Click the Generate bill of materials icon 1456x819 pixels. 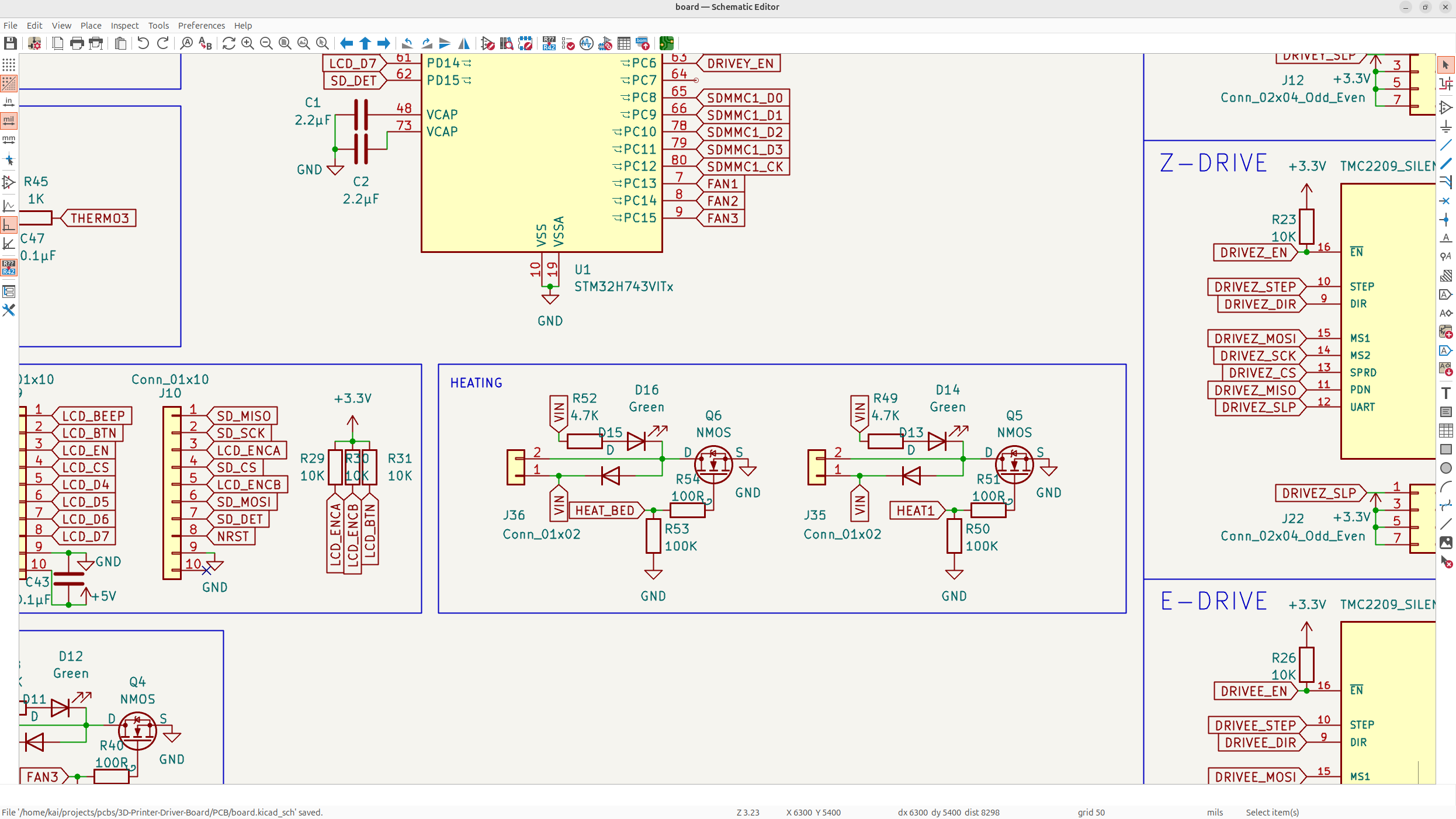click(643, 43)
